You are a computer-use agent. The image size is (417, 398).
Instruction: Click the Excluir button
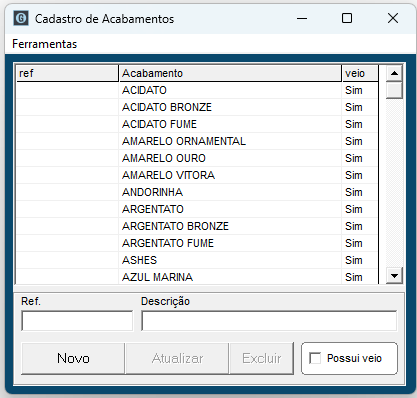click(262, 358)
